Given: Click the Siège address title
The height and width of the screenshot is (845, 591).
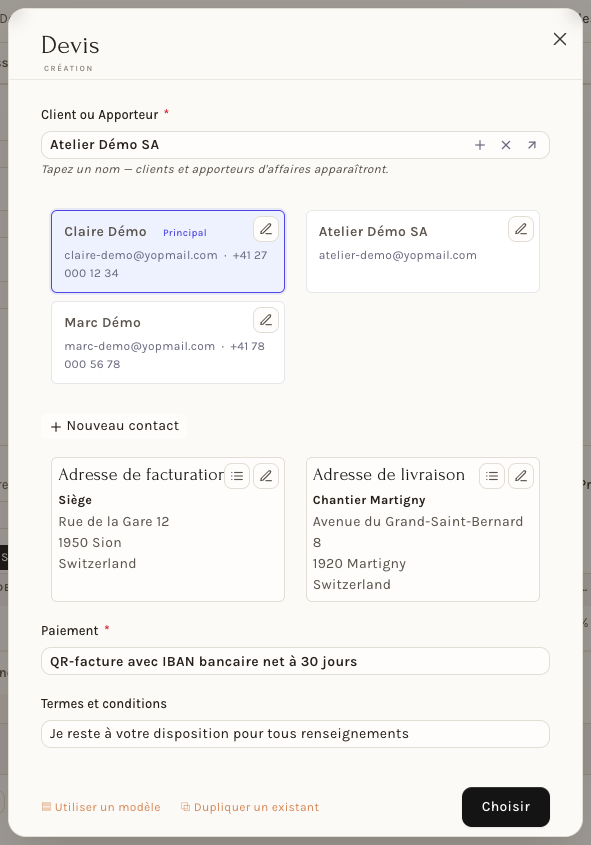Looking at the screenshot, I should (x=75, y=500).
